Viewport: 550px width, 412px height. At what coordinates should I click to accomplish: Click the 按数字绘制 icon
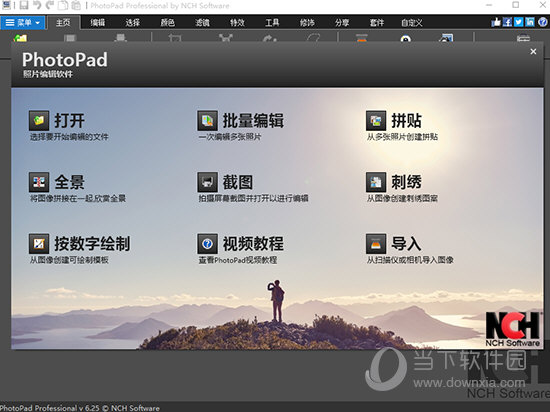point(39,244)
